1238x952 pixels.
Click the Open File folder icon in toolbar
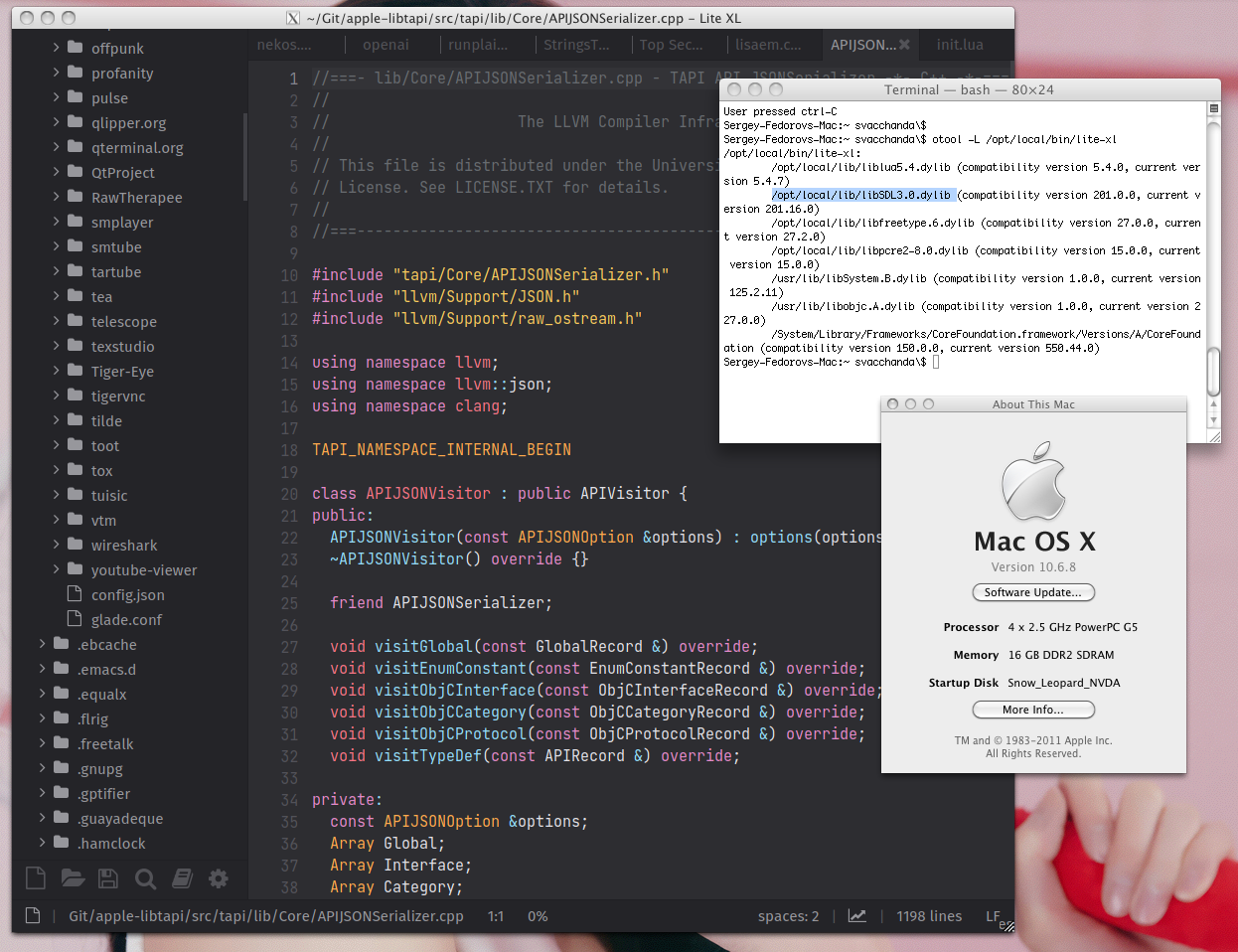pyautogui.click(x=73, y=877)
